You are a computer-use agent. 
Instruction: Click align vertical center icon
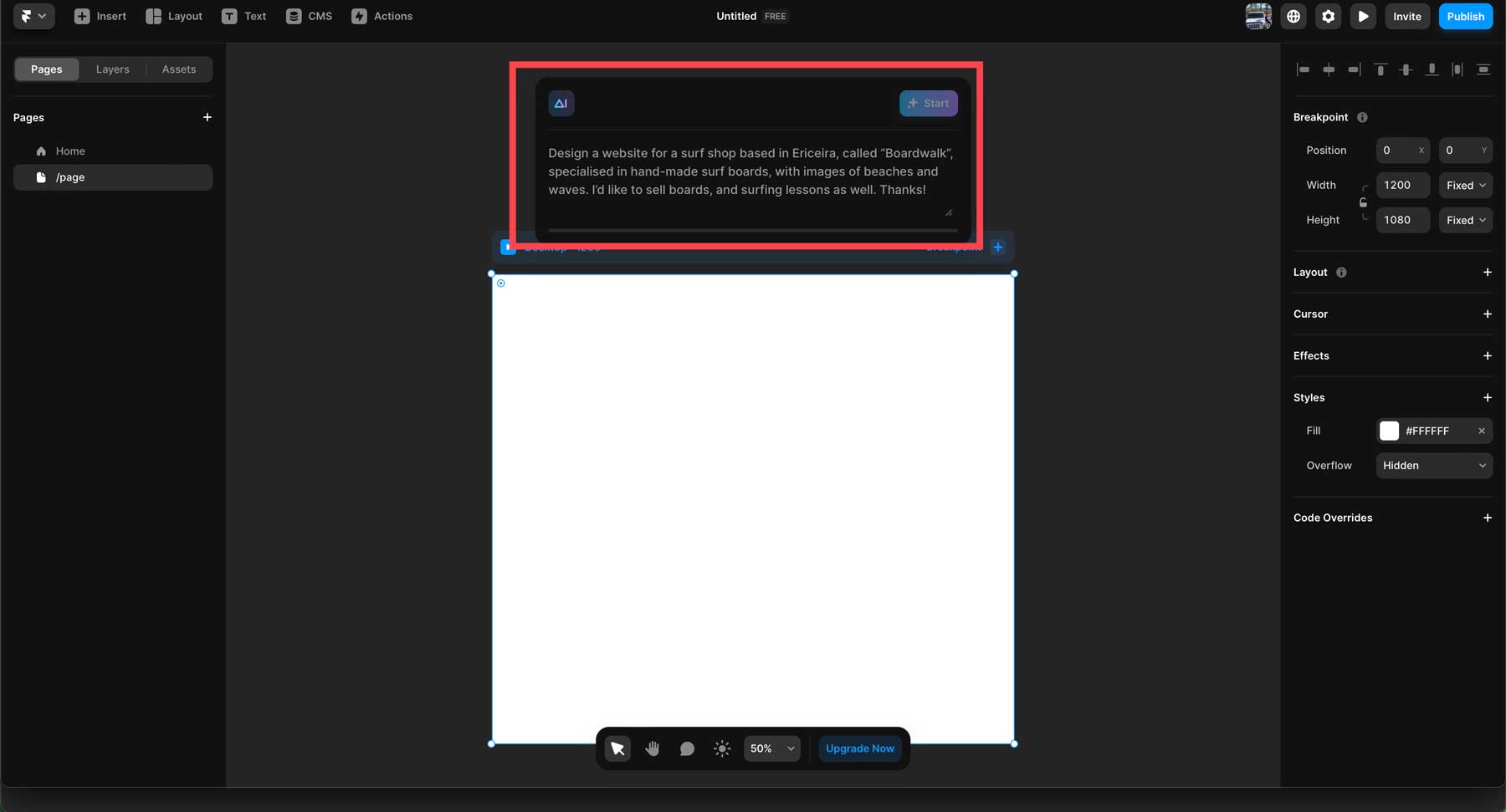click(x=1406, y=69)
